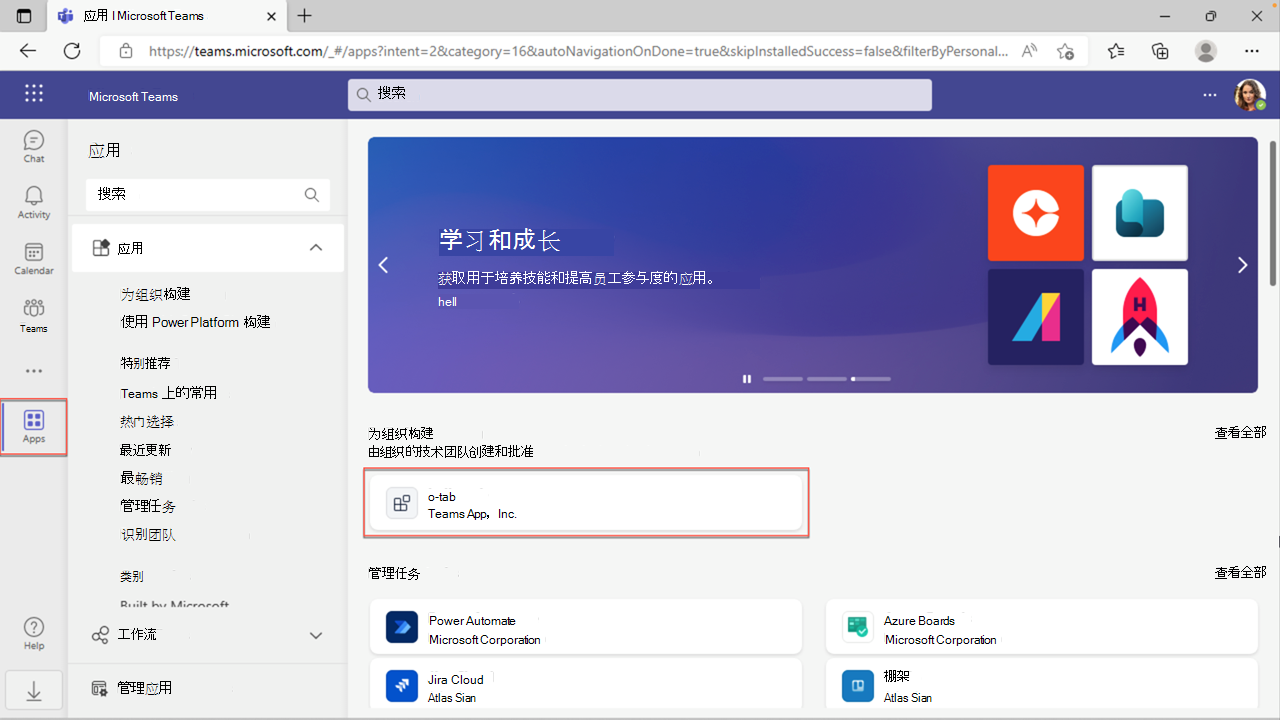The image size is (1280, 720).
Task: Open the rocket H app tile
Action: pyautogui.click(x=1140, y=317)
